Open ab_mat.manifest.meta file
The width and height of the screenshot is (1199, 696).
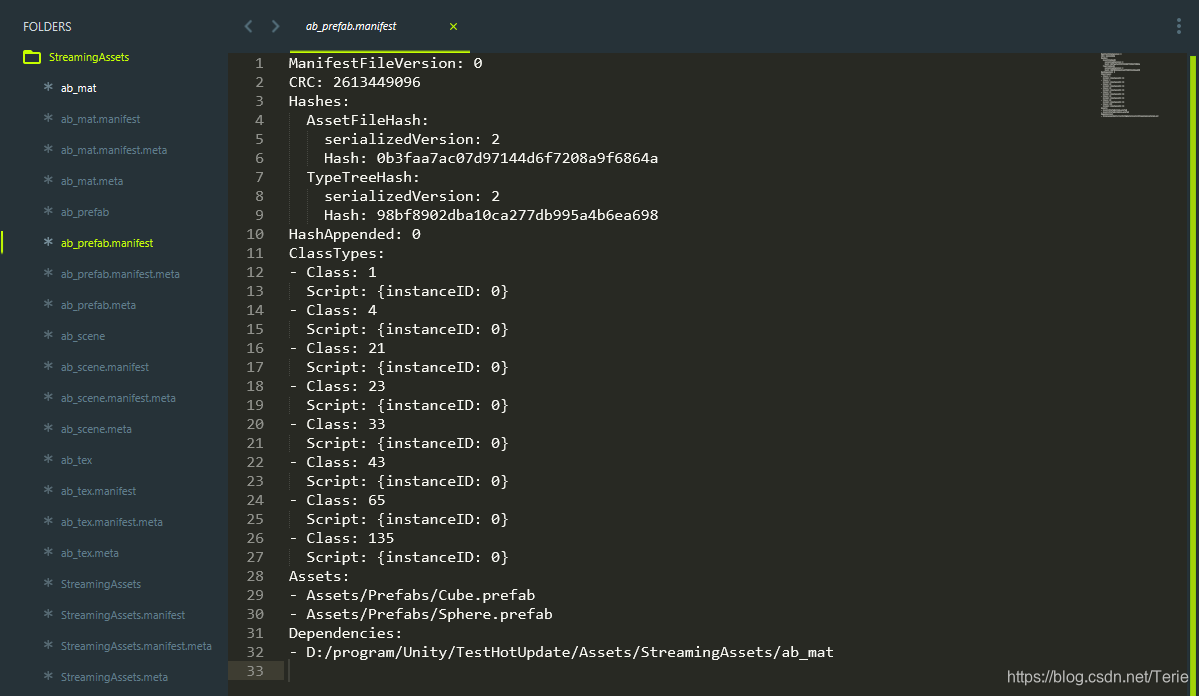coord(113,150)
